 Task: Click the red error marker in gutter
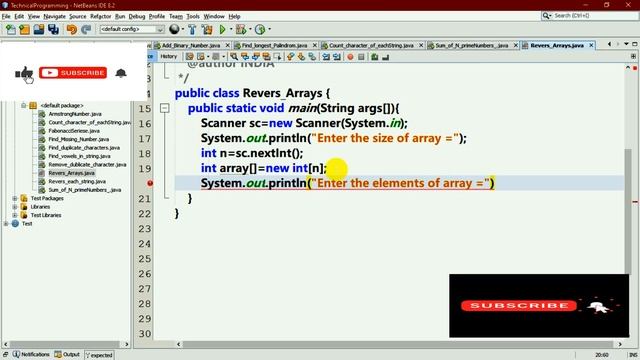(150, 183)
